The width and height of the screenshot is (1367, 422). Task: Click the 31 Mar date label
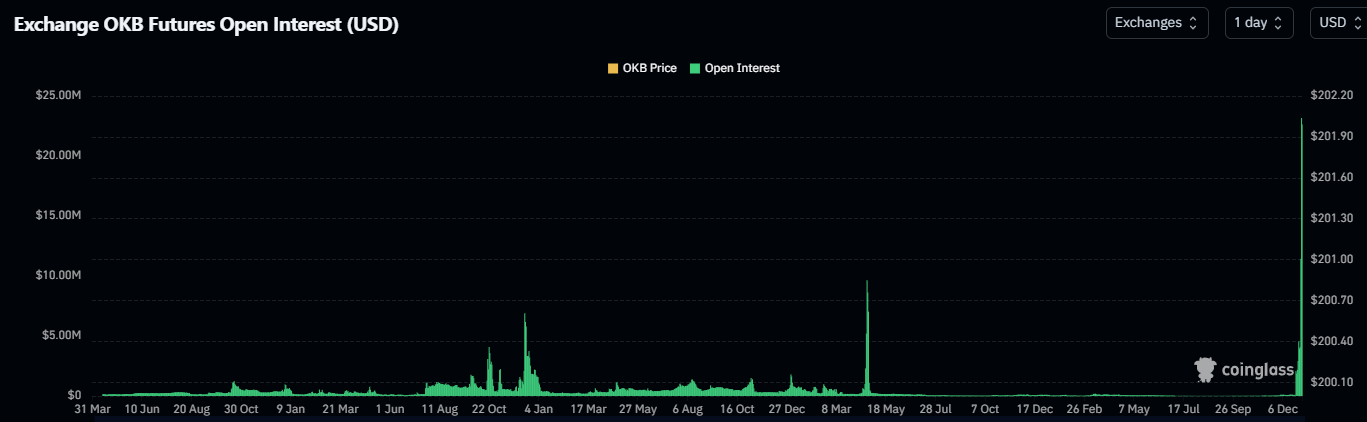(93, 409)
